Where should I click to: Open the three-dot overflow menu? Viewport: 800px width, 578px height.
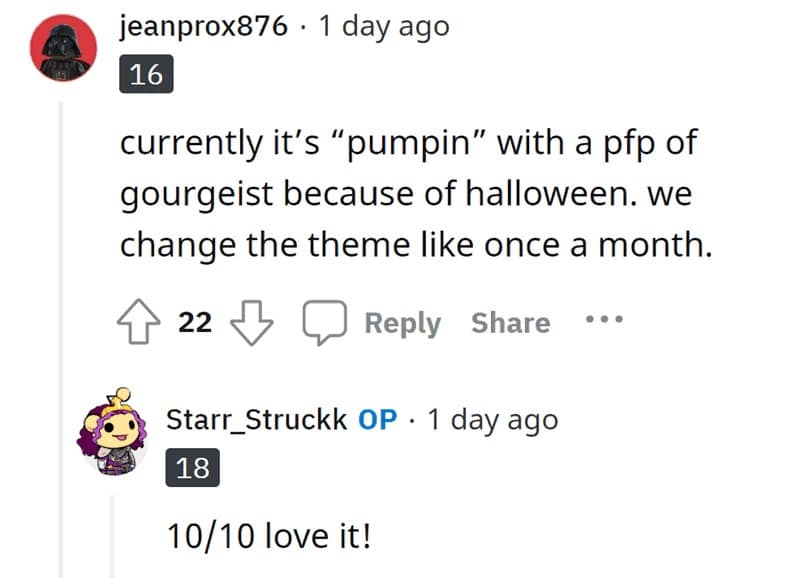pyautogui.click(x=602, y=320)
